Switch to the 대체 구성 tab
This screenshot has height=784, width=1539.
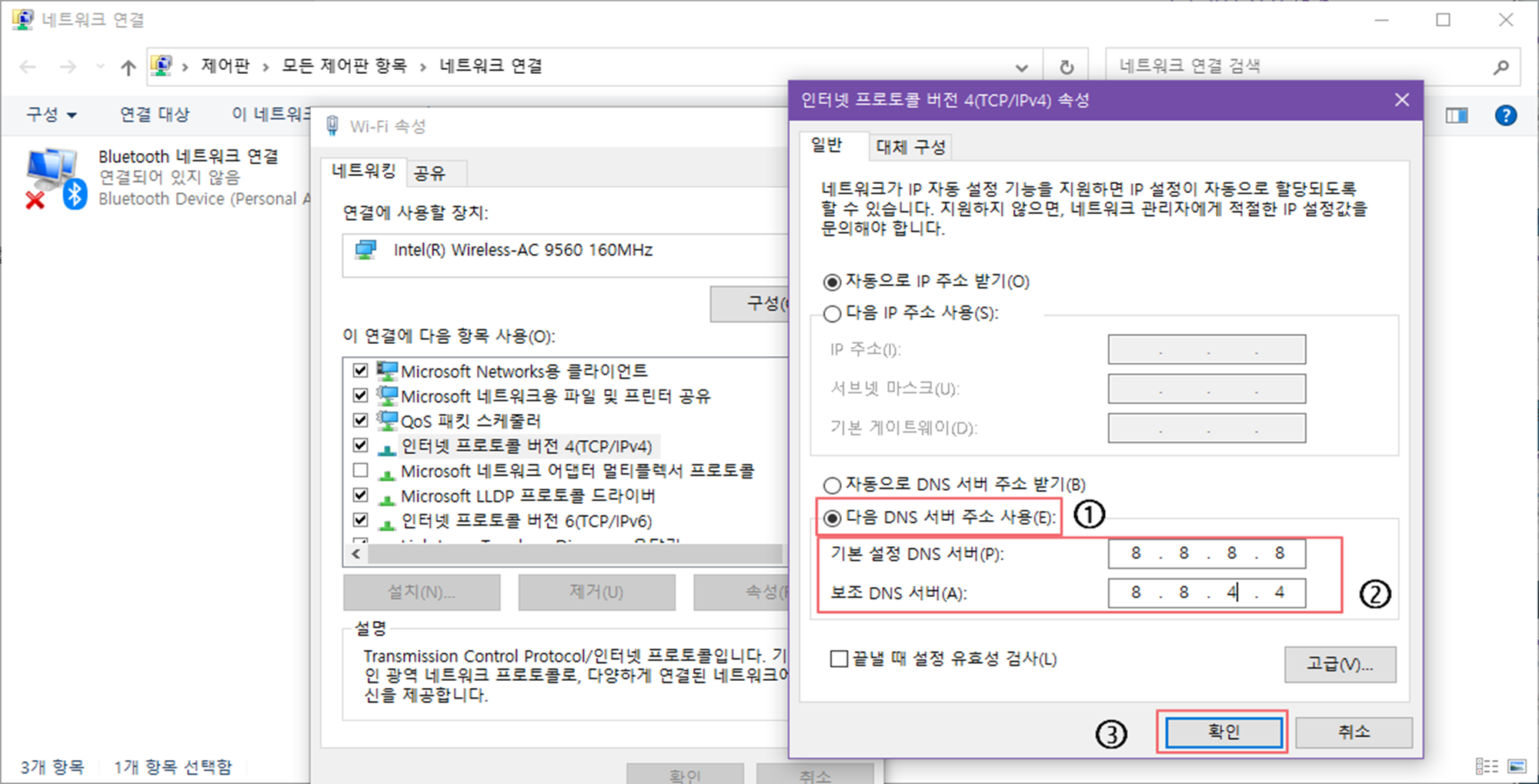(910, 147)
